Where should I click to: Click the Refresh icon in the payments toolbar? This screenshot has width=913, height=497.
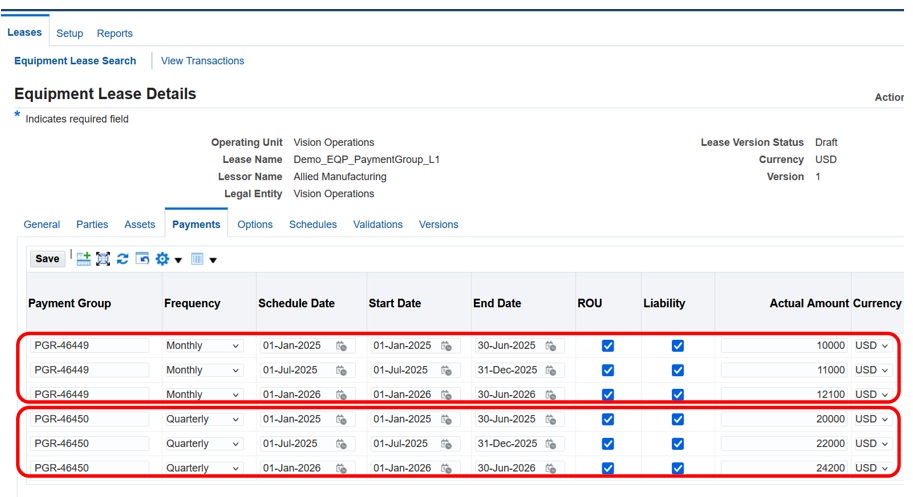tap(122, 259)
